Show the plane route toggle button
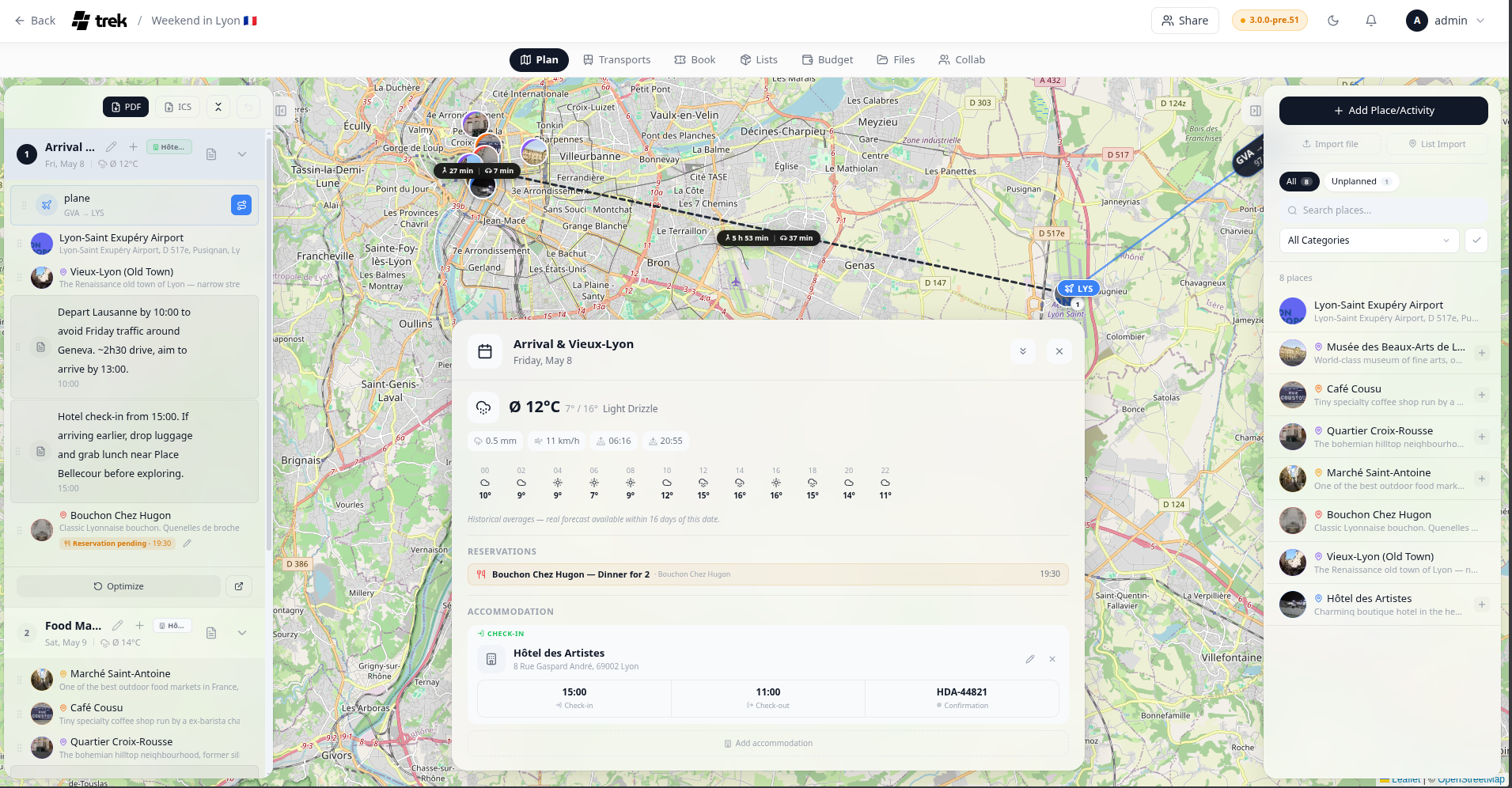 pos(241,205)
